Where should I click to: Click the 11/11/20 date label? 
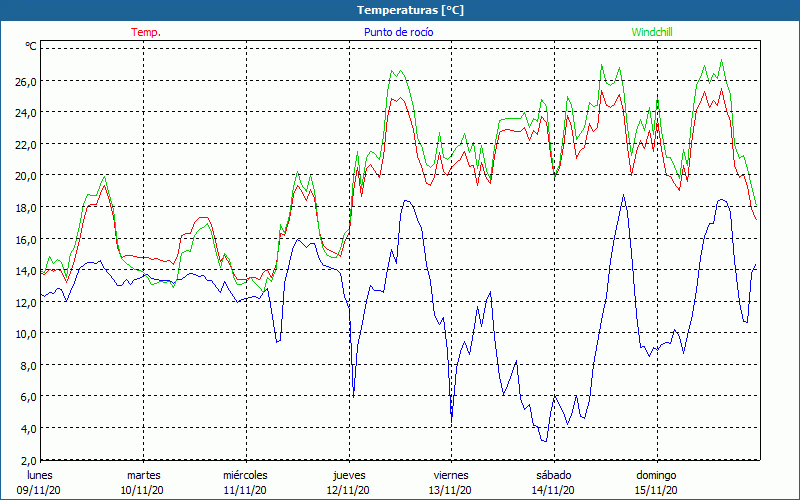(x=245, y=491)
